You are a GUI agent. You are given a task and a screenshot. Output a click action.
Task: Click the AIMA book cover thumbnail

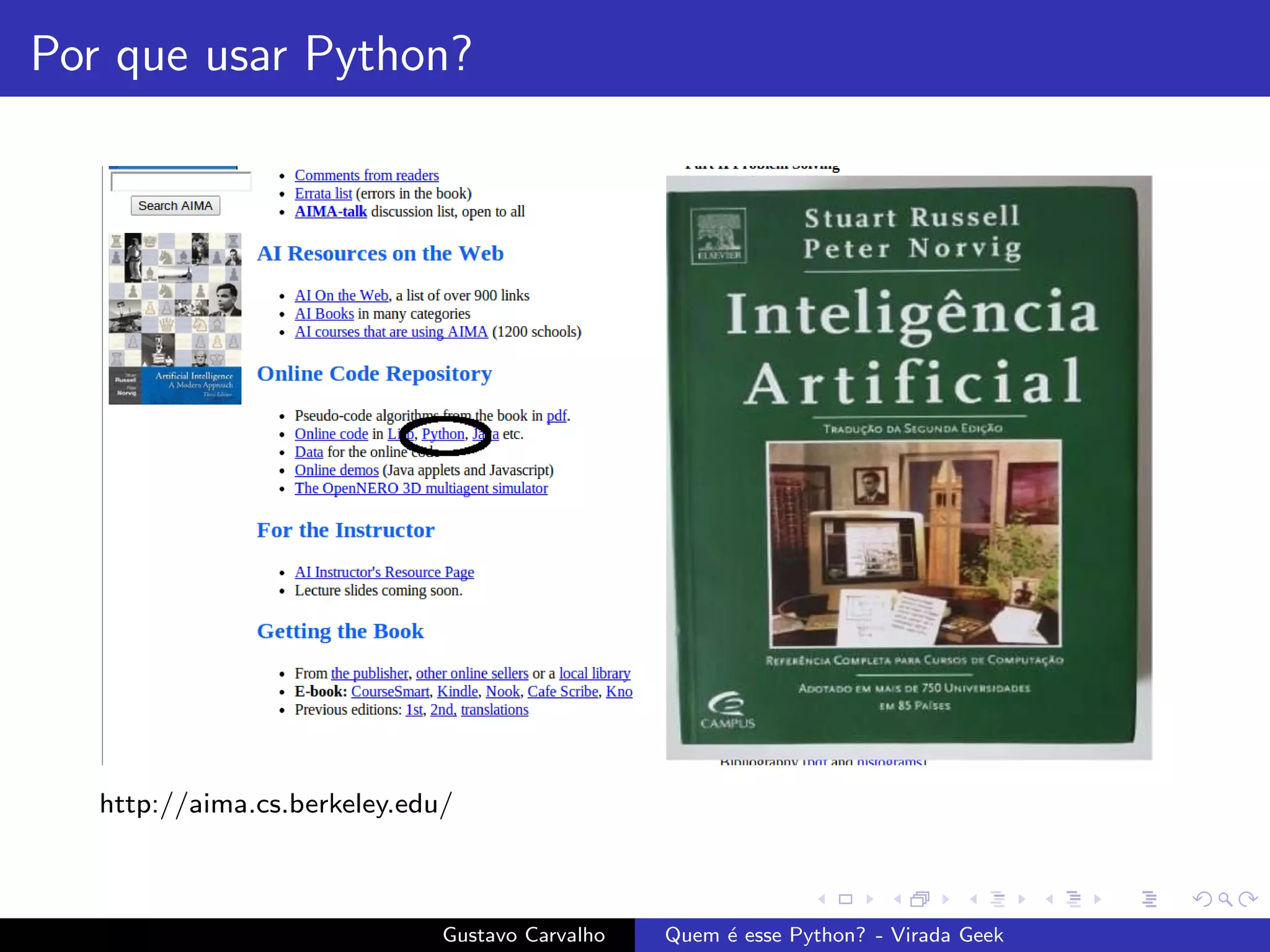coord(175,319)
